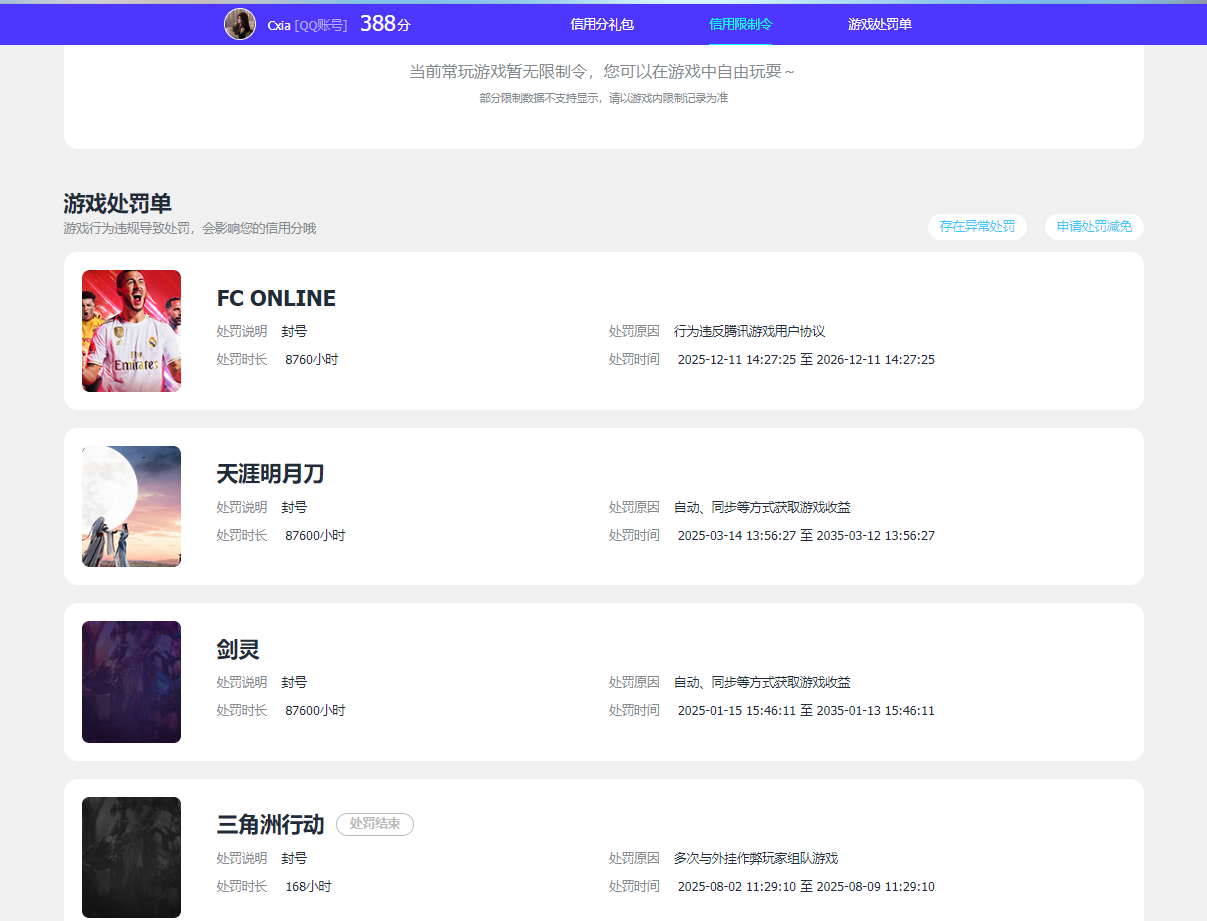Click the 2025-01-15 15:46:11 penalty time
Image resolution: width=1207 pixels, height=921 pixels.
pos(806,710)
